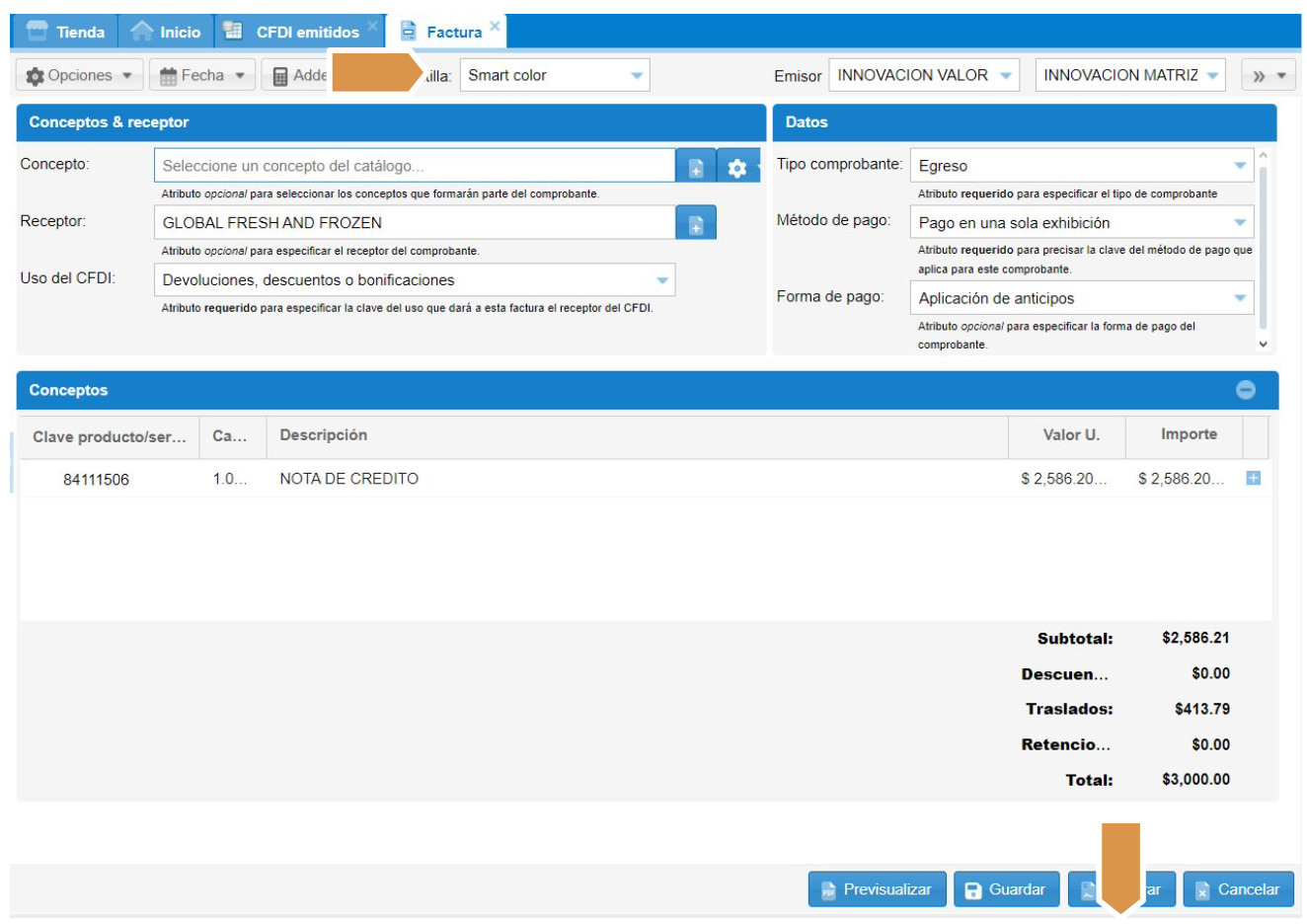Open the Tipo comprobante Egreso dropdown
This screenshot has height=924, width=1307.
1240,166
